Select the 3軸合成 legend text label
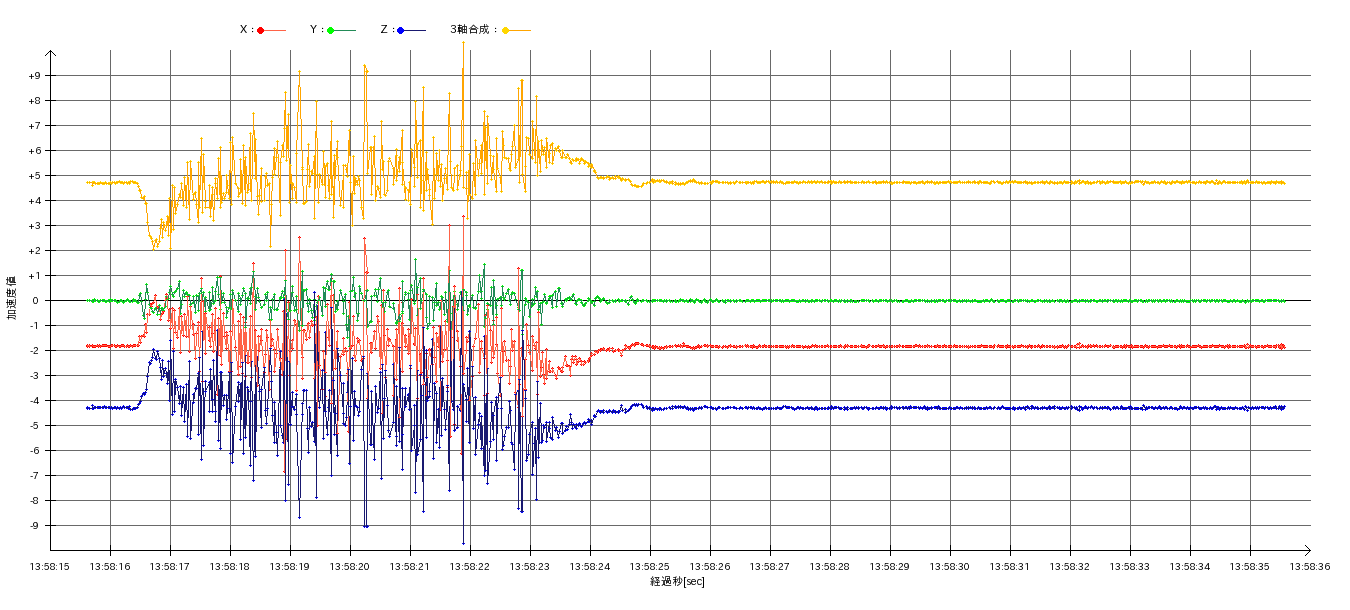This screenshot has height=610, width=1350. click(x=471, y=30)
